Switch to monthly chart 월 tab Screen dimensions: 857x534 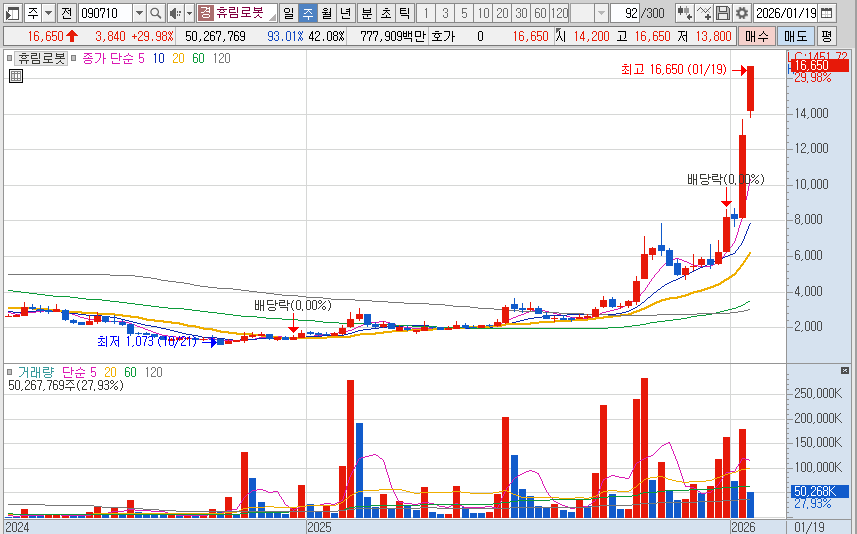click(x=327, y=13)
